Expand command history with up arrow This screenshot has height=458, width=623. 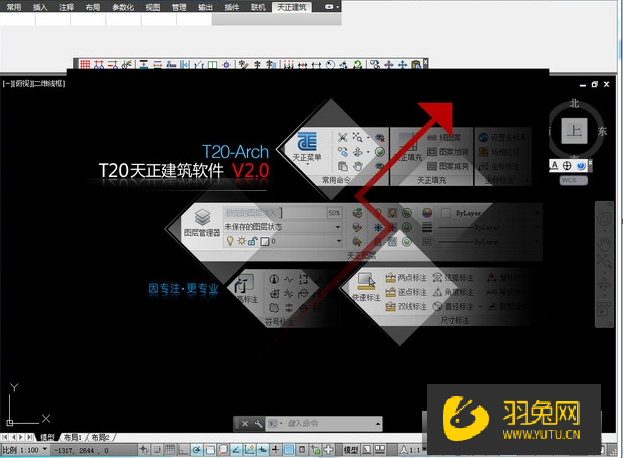377,424
